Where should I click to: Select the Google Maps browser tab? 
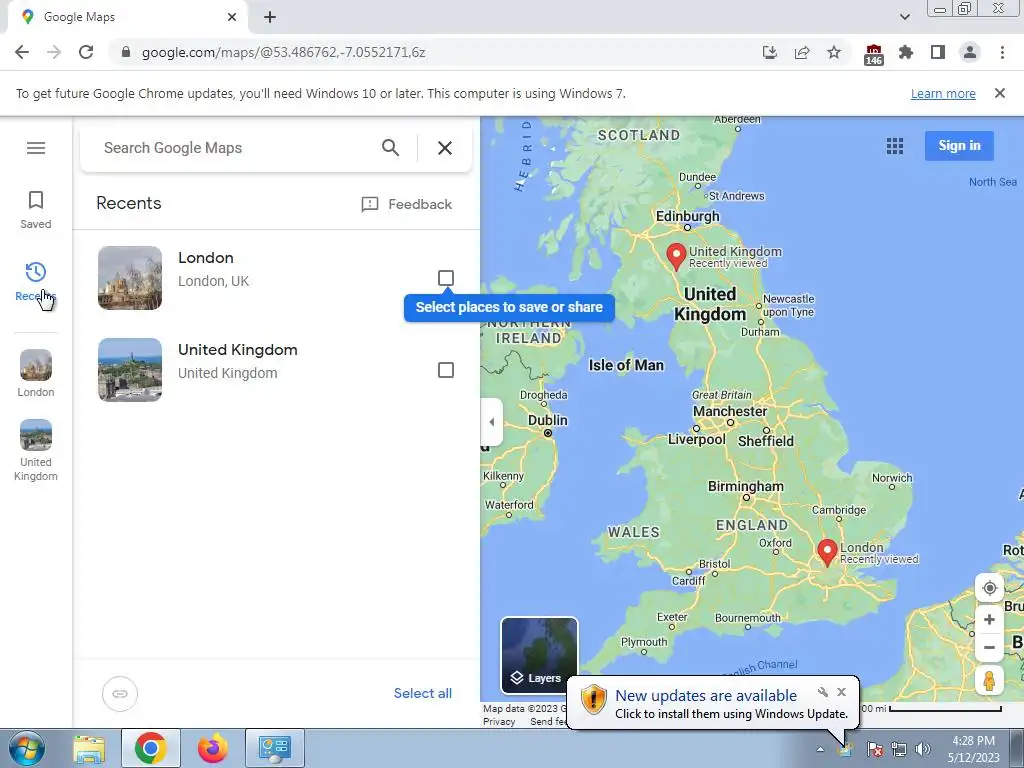127,17
